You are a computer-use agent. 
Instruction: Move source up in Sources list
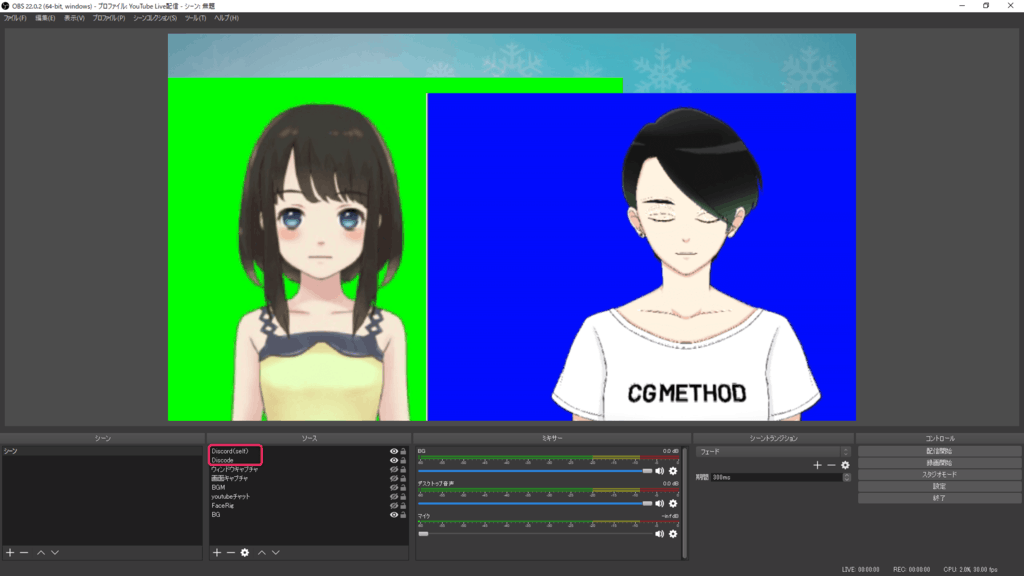click(x=262, y=552)
